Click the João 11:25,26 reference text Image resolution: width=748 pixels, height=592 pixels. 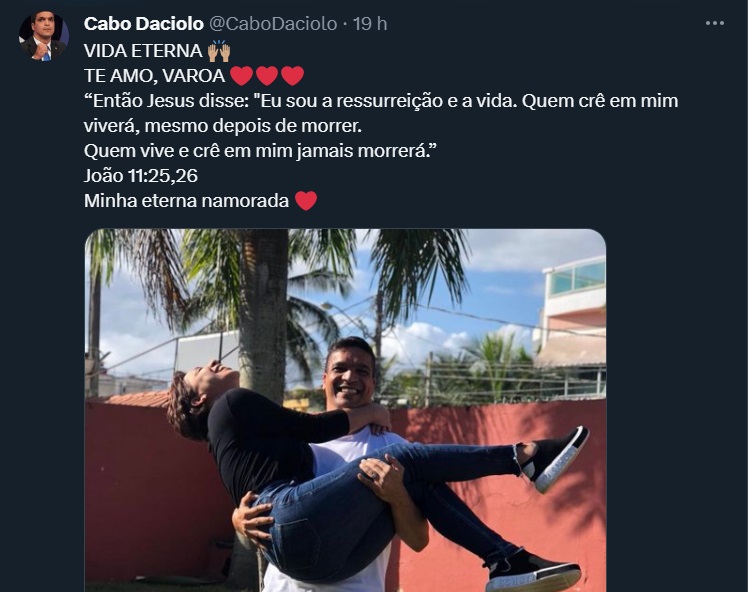pos(141,176)
